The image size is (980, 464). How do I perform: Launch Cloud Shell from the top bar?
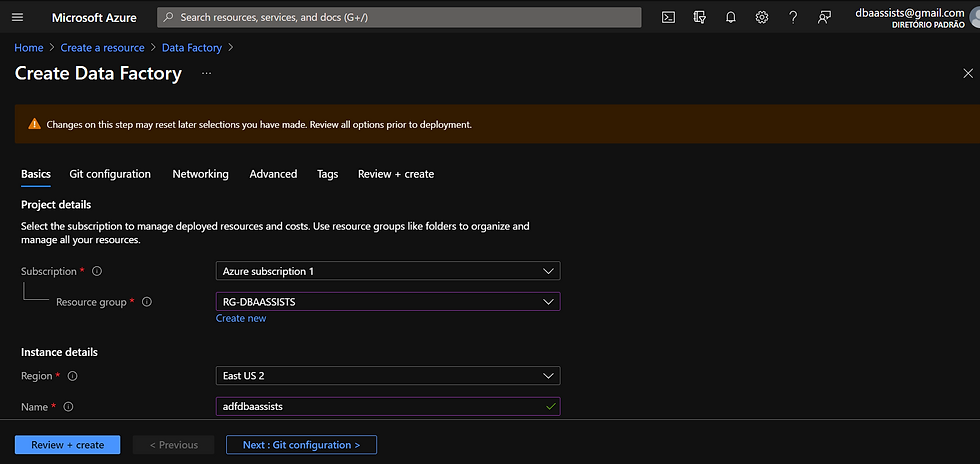669,17
